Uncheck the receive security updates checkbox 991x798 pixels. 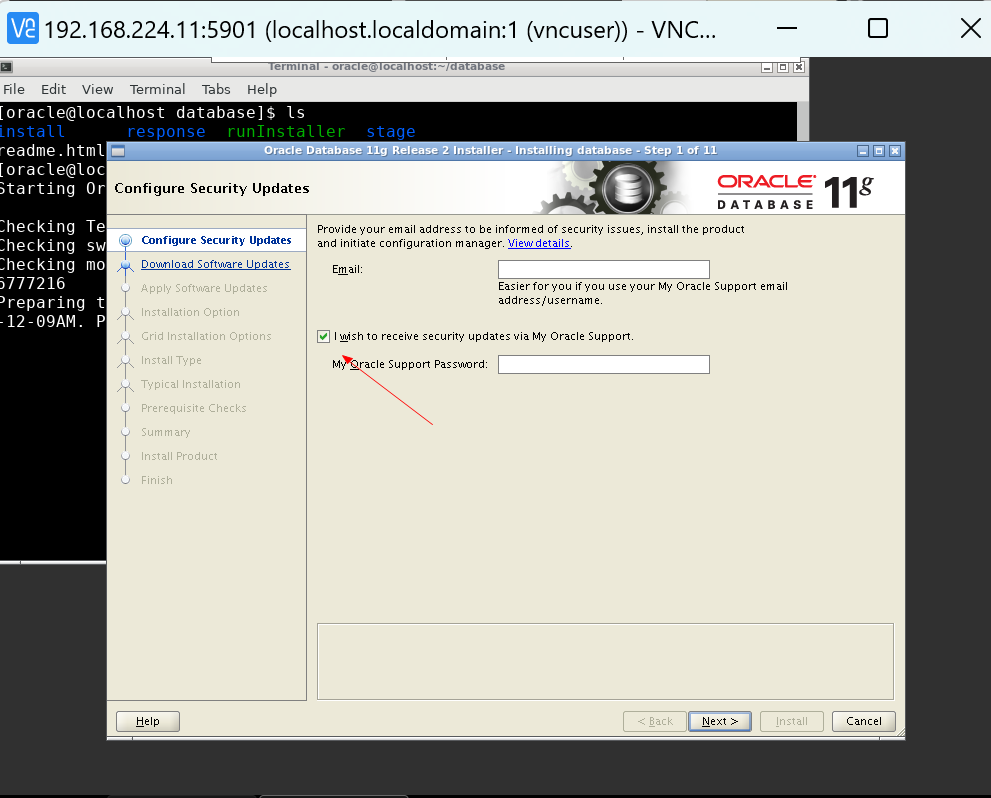click(324, 336)
